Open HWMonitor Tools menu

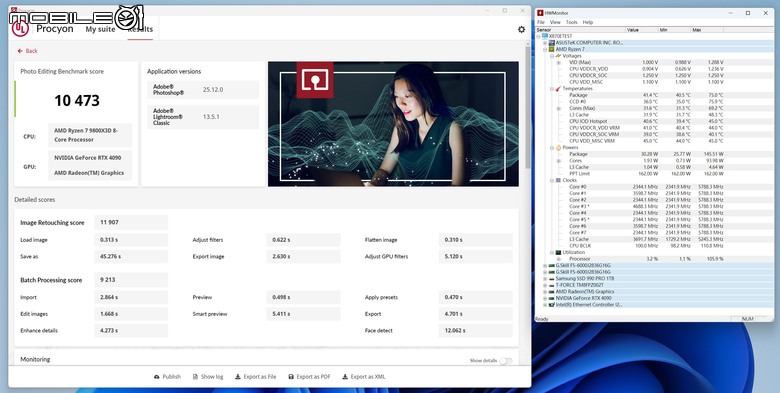pos(572,22)
